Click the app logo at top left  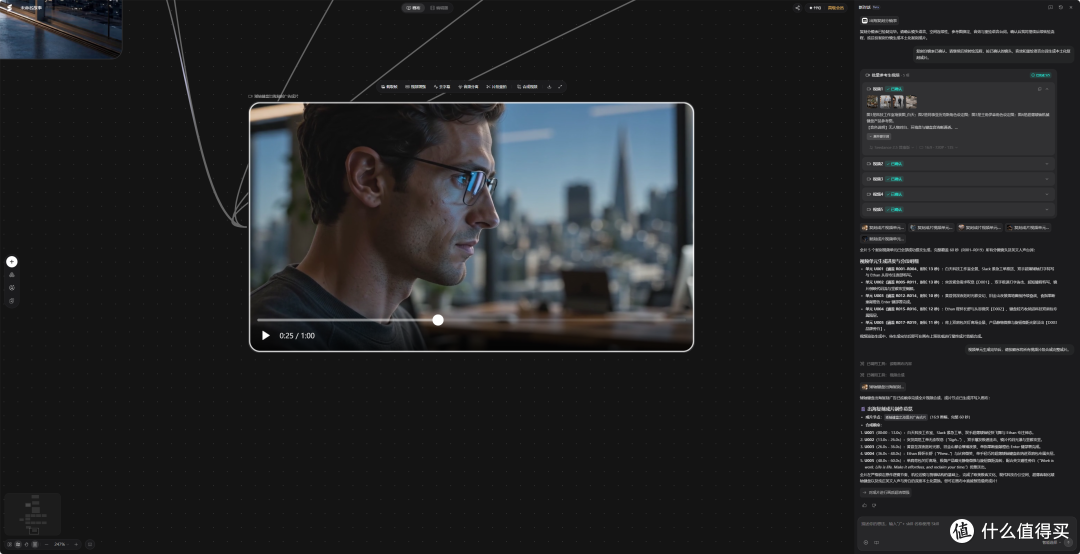point(9,8)
